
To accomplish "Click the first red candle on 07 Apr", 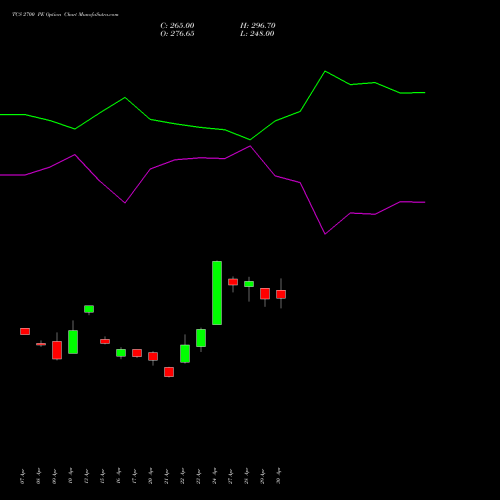I will 25,331.
